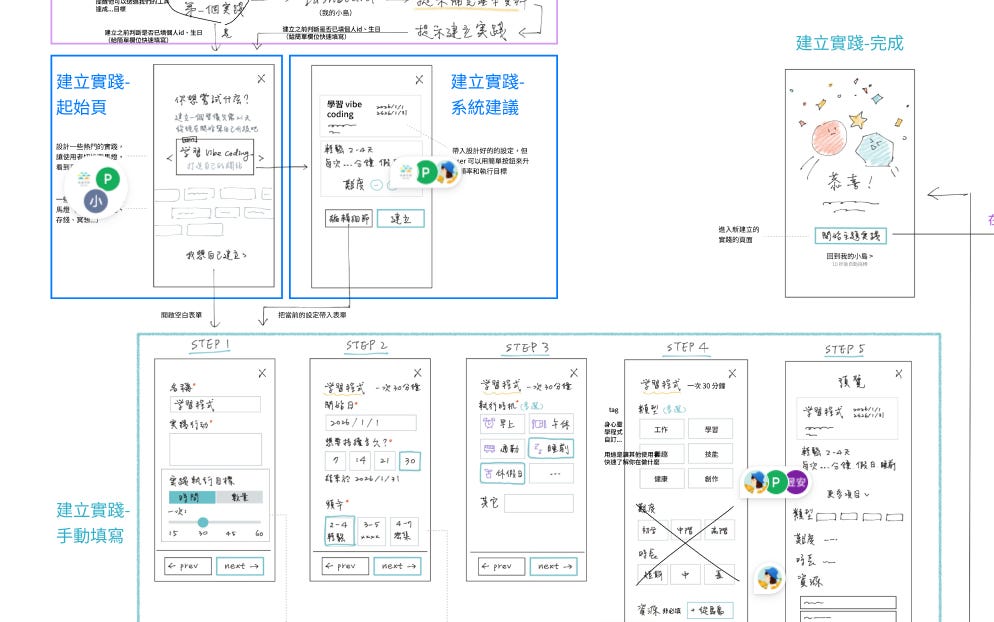This screenshot has width=994, height=622.
Task: Click next button in STEP 3
Action: (x=553, y=566)
